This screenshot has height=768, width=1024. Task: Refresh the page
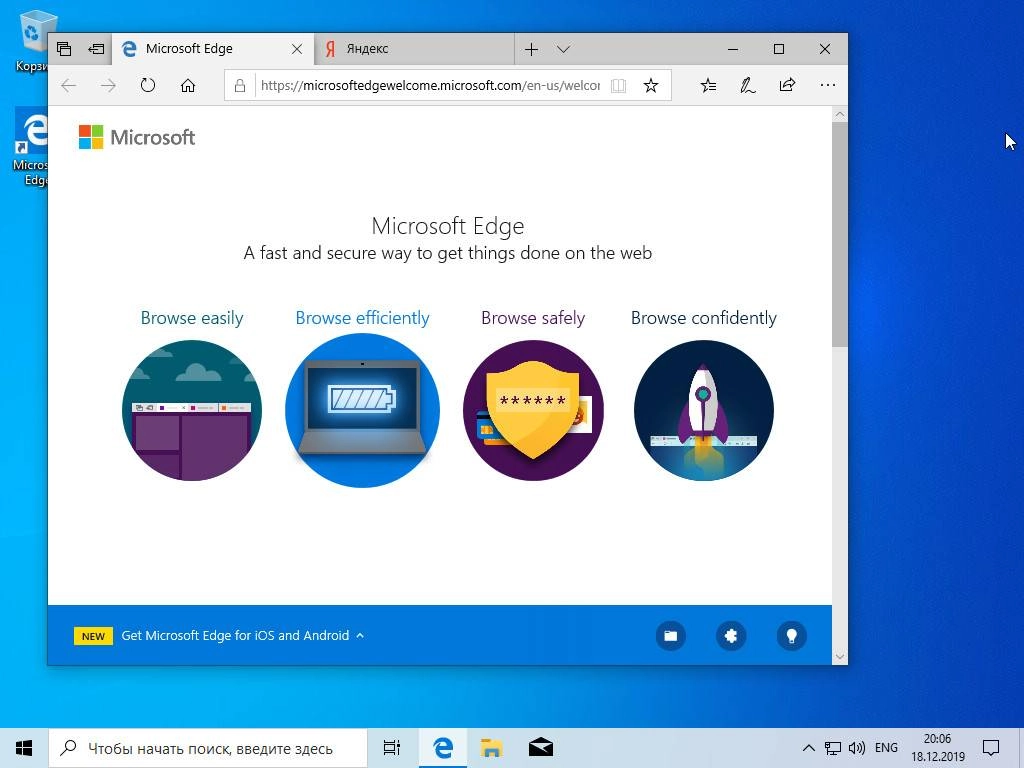(148, 86)
